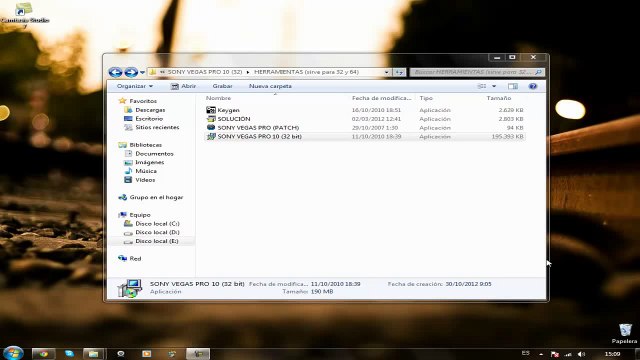Open Explorer help icon

pyautogui.click(x=533, y=86)
